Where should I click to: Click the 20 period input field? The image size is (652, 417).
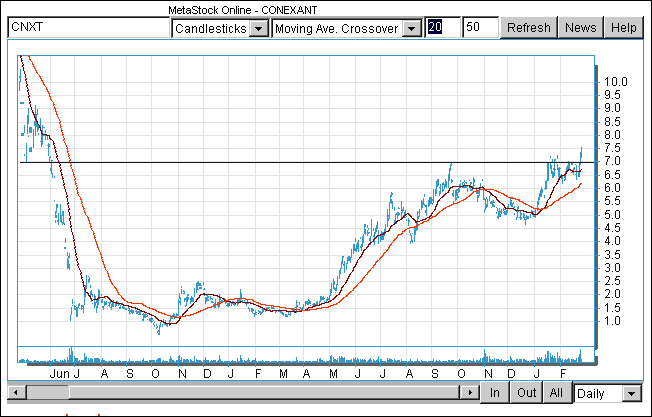[442, 27]
